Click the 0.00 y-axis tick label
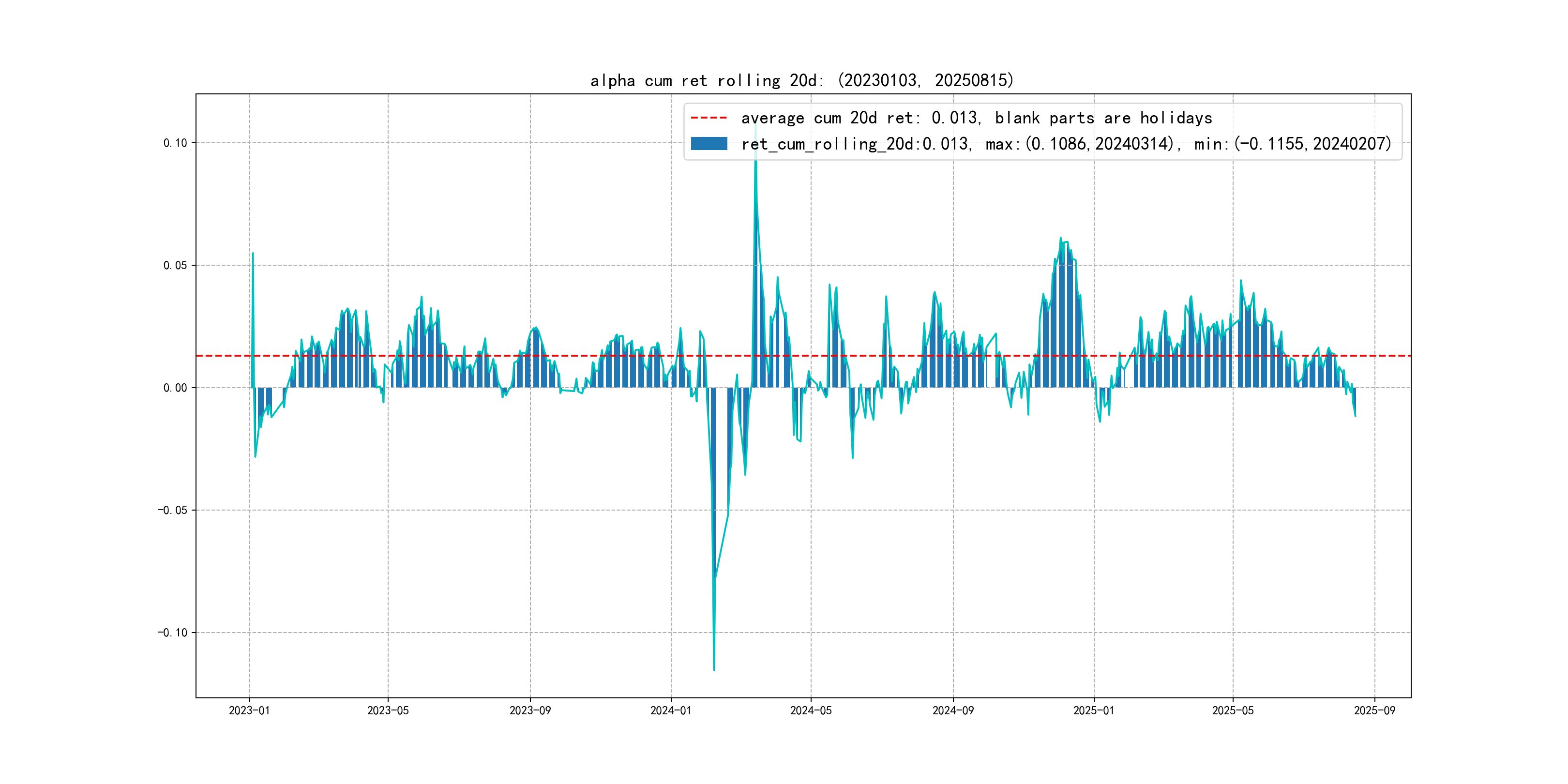Image resolution: width=1568 pixels, height=784 pixels. coord(175,388)
